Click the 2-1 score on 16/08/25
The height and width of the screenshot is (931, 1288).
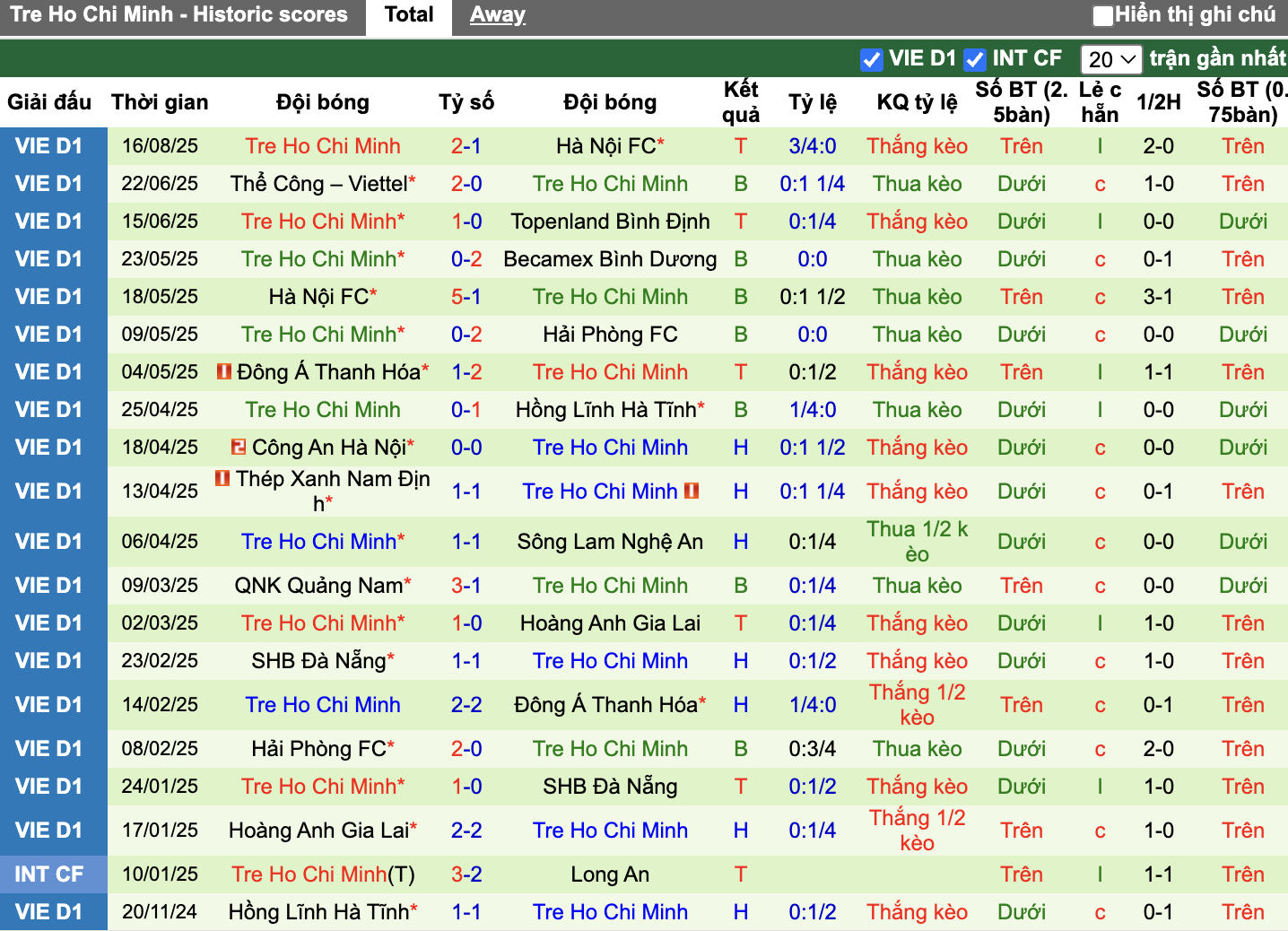[x=466, y=146]
